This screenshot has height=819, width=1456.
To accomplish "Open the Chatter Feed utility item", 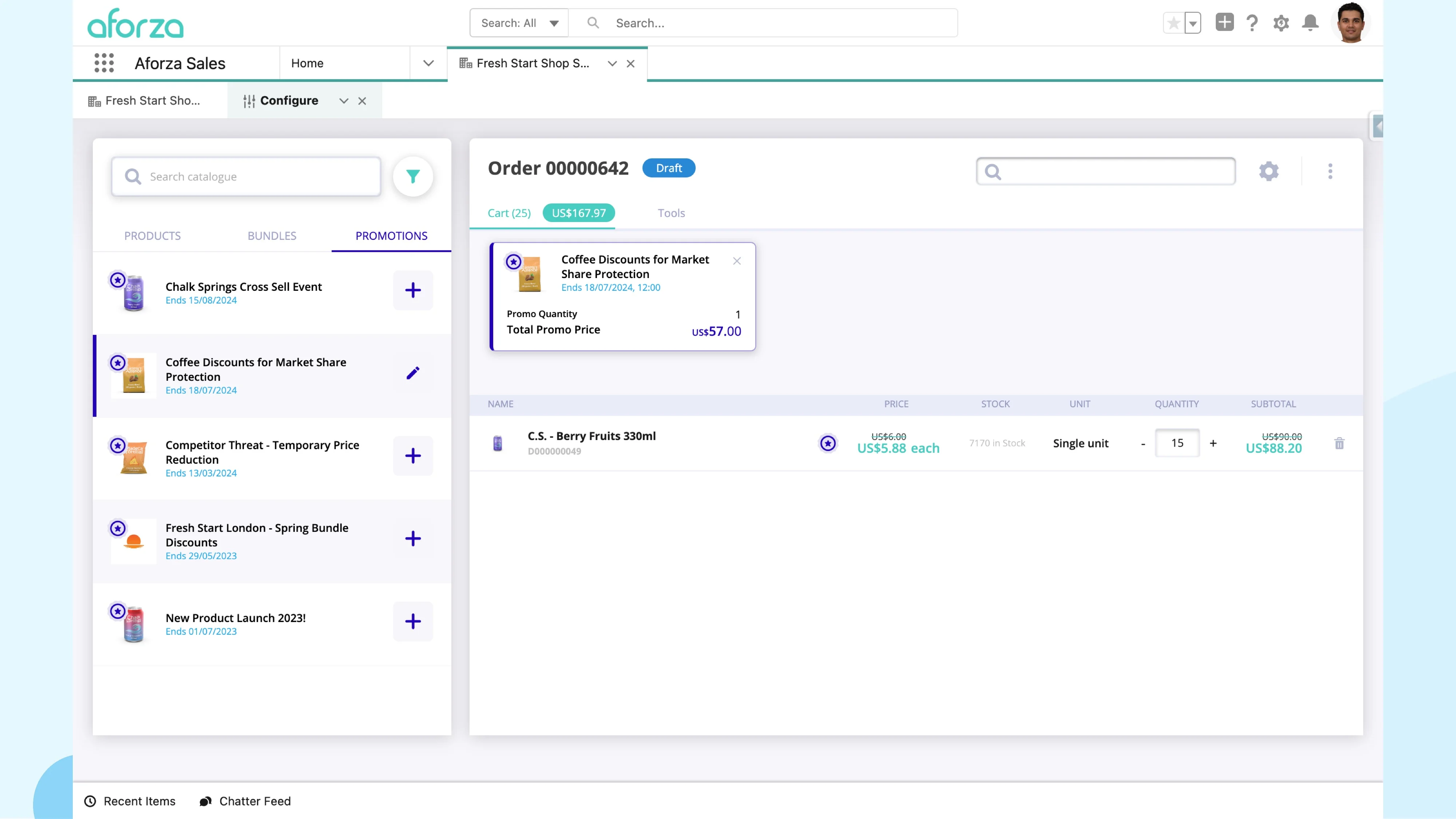I will click(x=245, y=802).
